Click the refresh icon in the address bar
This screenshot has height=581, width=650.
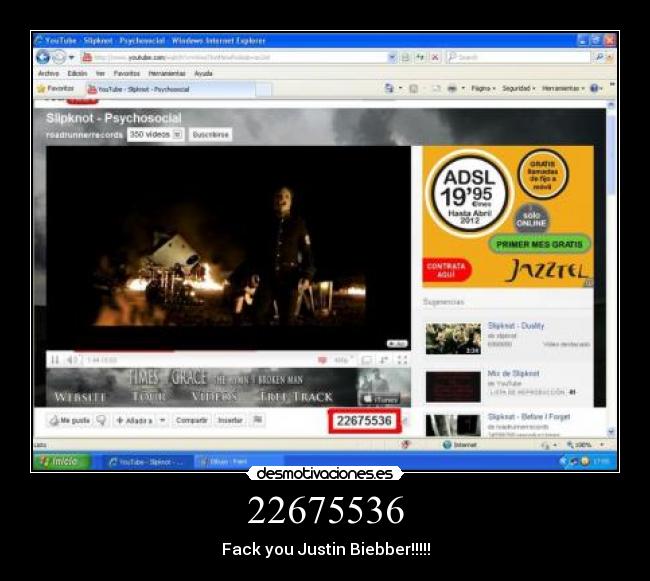click(419, 57)
